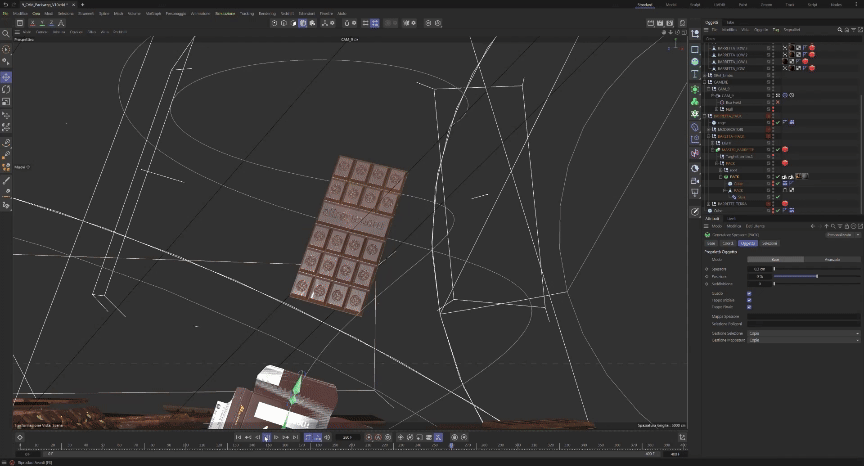Image resolution: width=864 pixels, height=466 pixels.
Task: Toggle the Y axis lock
Action: 42,23
